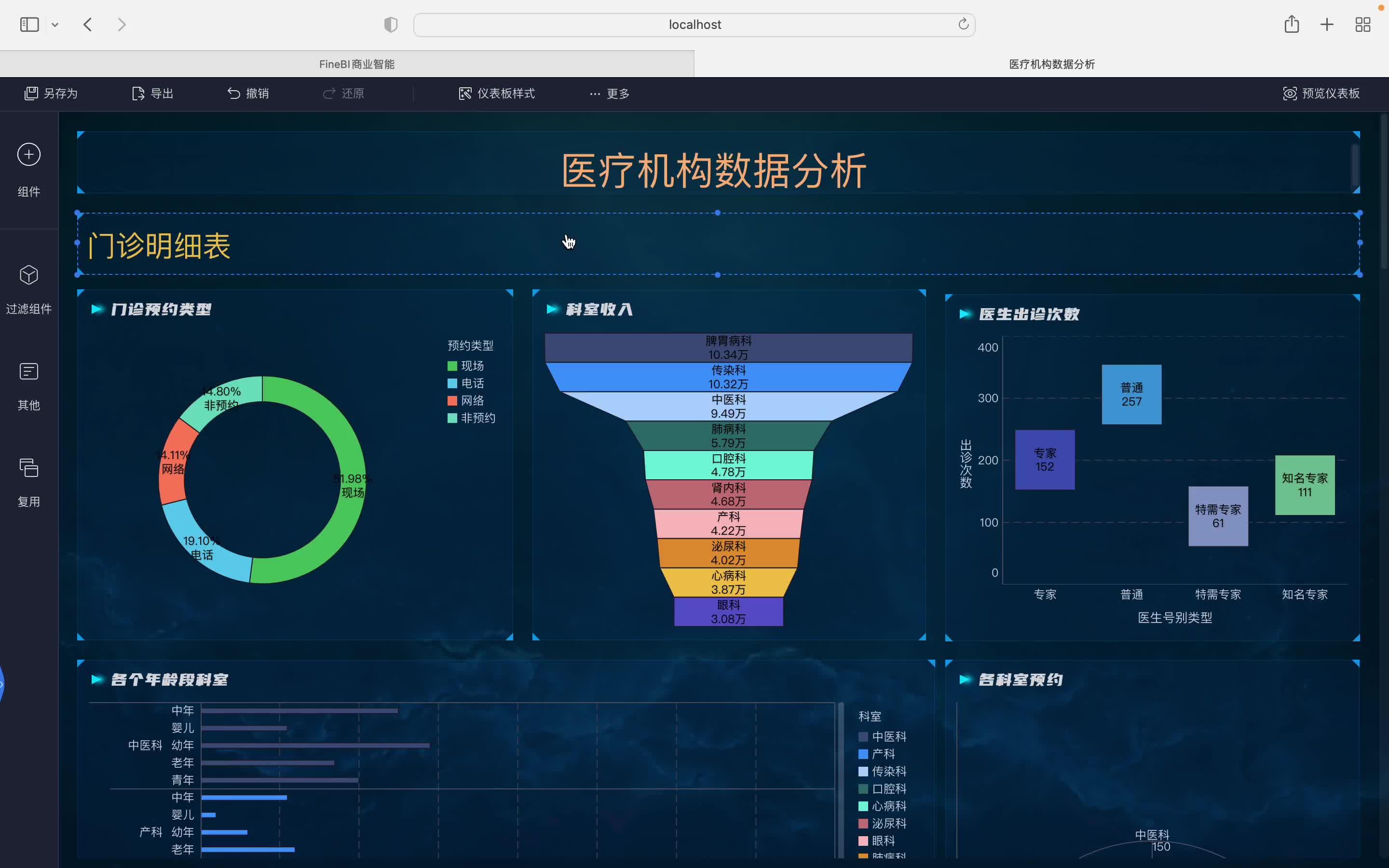Open the Other components icon
This screenshot has height=868, width=1389.
[x=29, y=372]
